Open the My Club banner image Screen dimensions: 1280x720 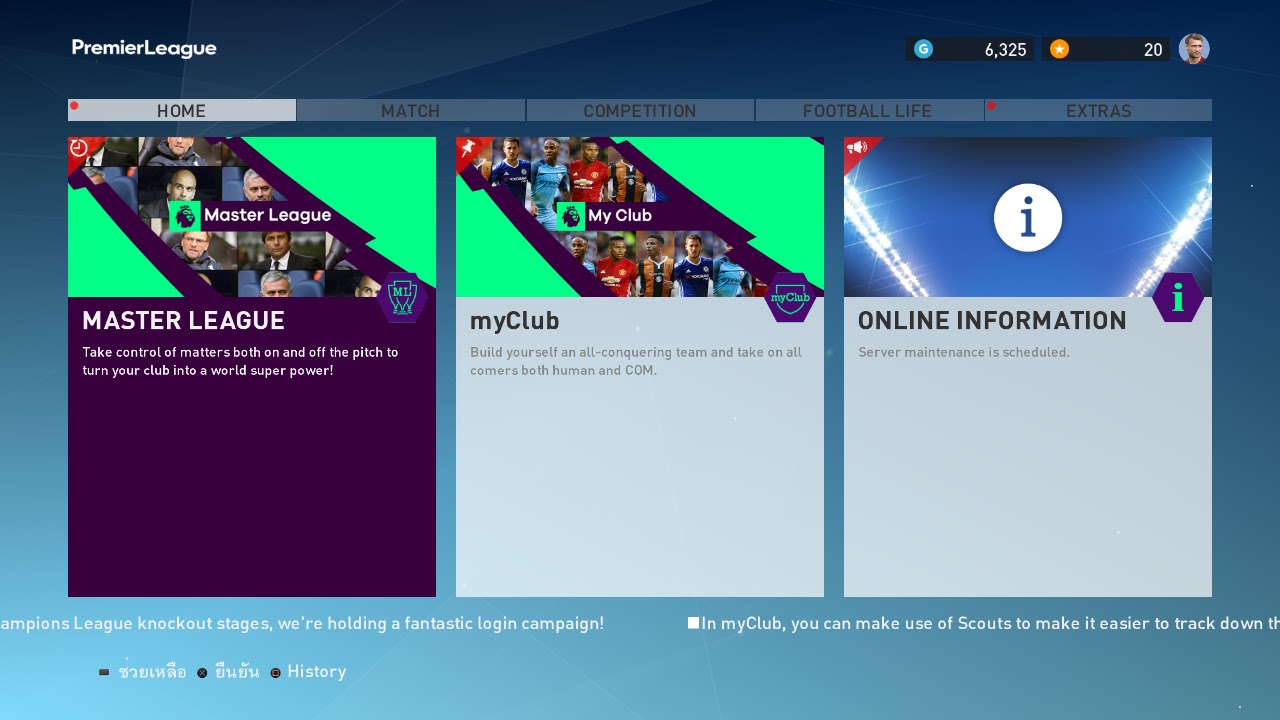[640, 217]
